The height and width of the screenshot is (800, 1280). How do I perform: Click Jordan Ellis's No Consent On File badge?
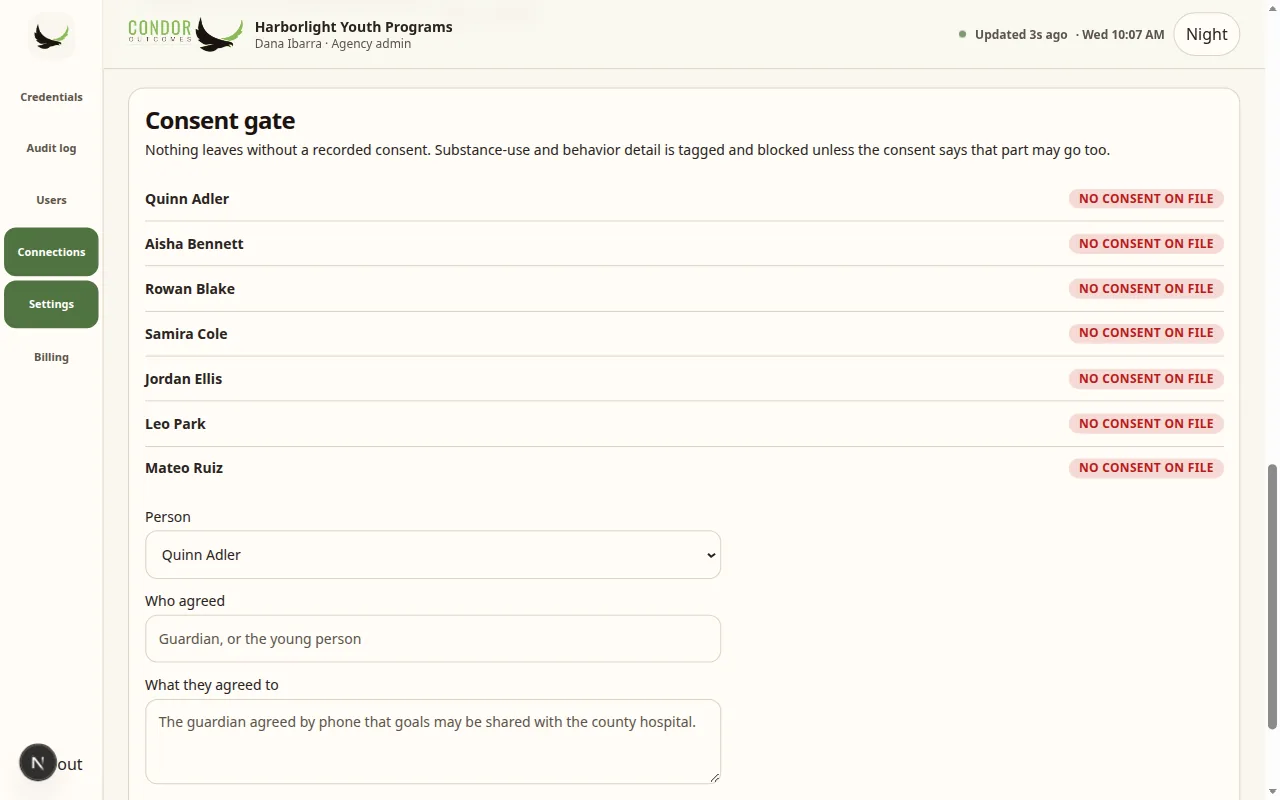pyautogui.click(x=1146, y=379)
